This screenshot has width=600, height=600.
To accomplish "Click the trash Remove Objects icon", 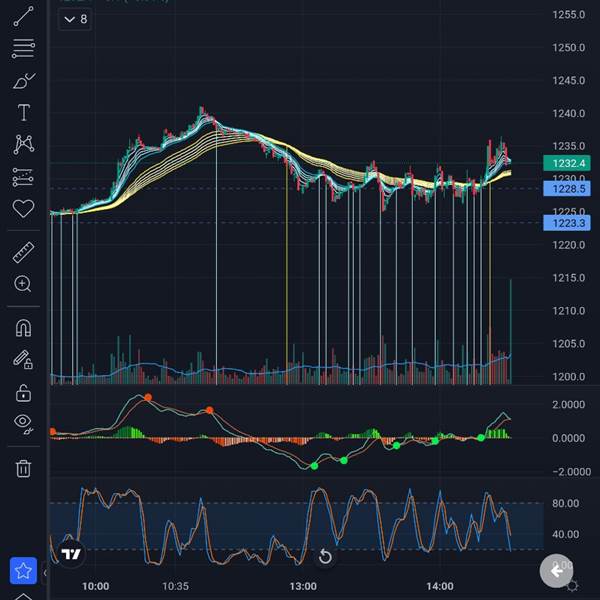I will 23,468.
